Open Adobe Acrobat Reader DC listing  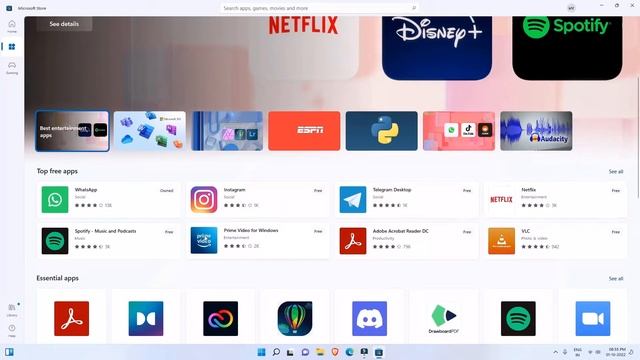[x=407, y=241]
